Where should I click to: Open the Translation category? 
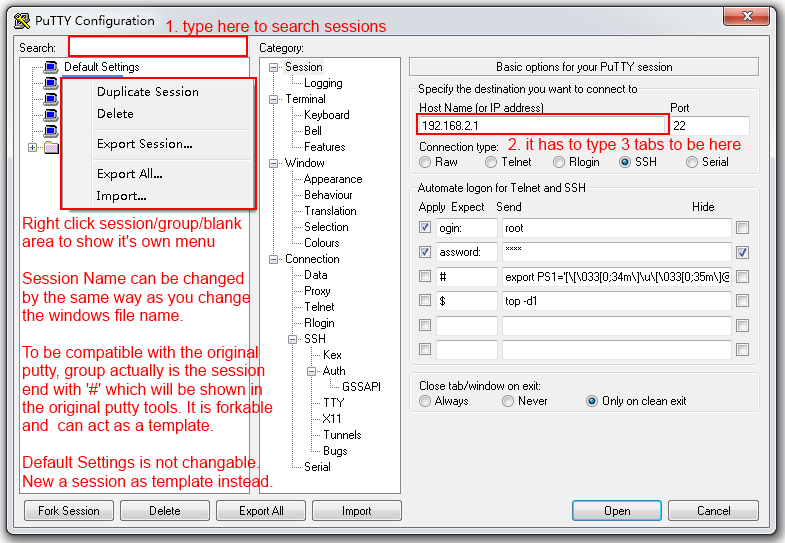pos(330,211)
